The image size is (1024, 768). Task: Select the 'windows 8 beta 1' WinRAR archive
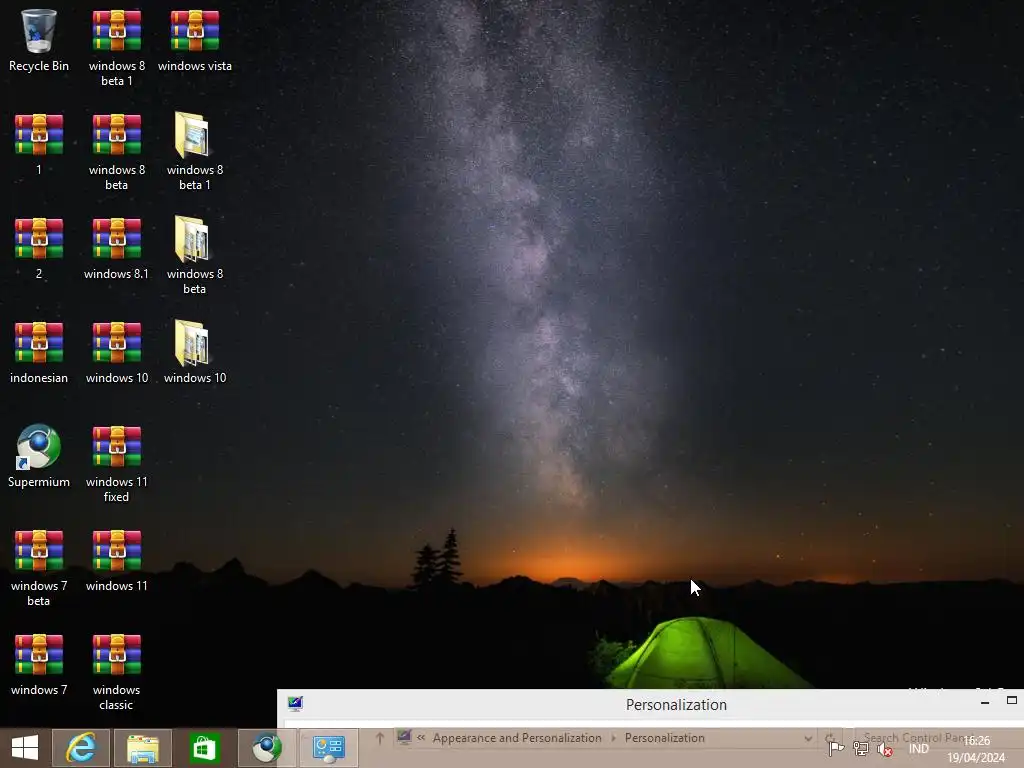[x=117, y=47]
